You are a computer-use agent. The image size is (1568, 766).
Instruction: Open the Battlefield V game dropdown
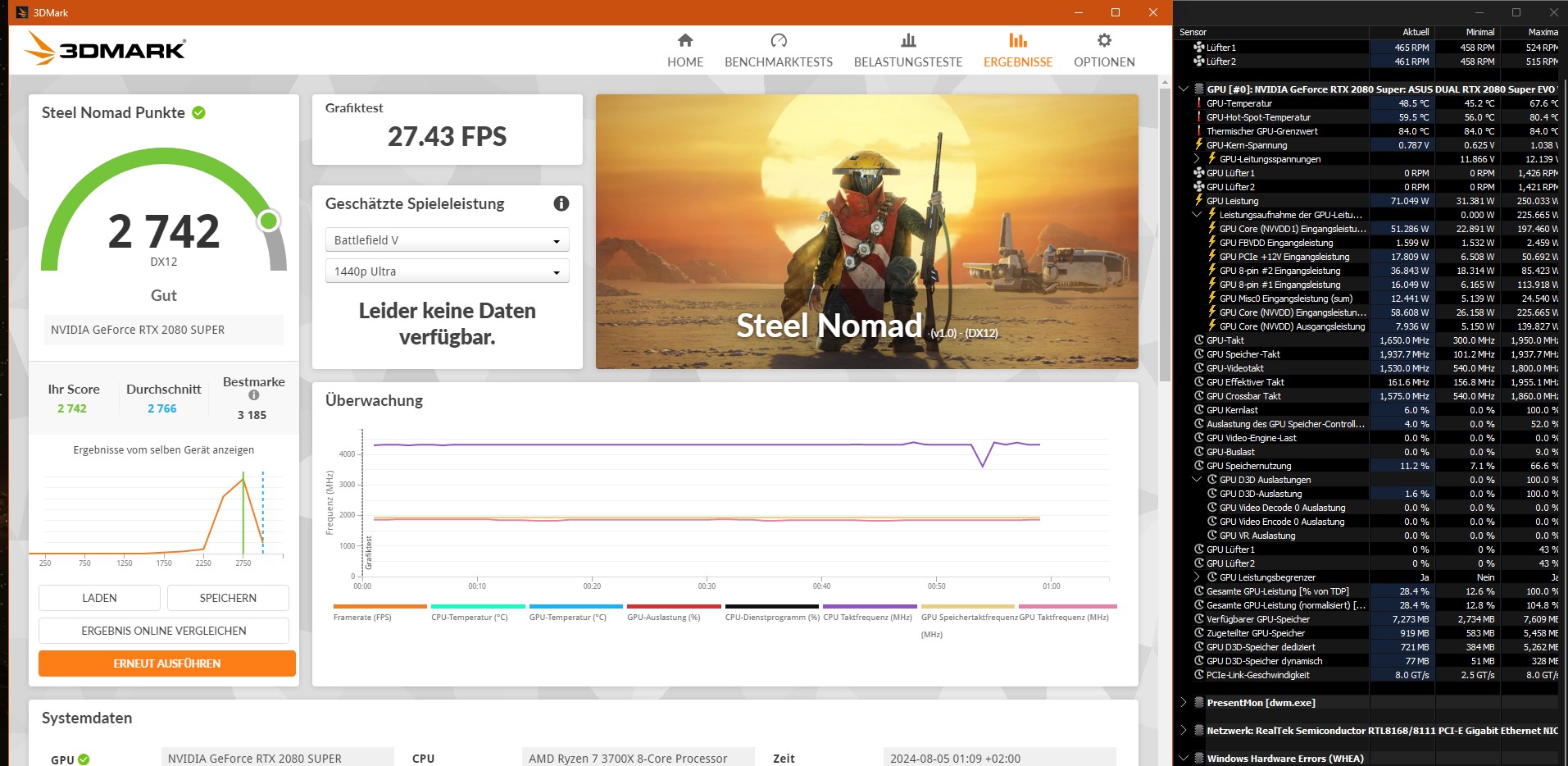(x=448, y=239)
